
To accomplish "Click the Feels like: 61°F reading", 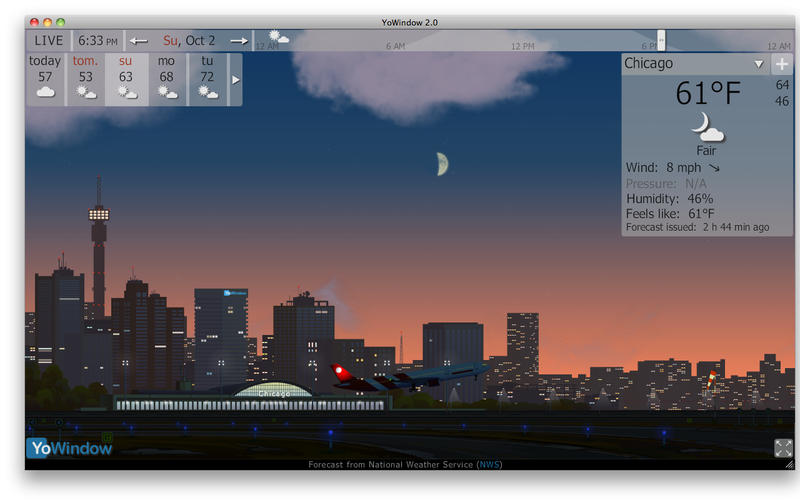I will point(670,213).
